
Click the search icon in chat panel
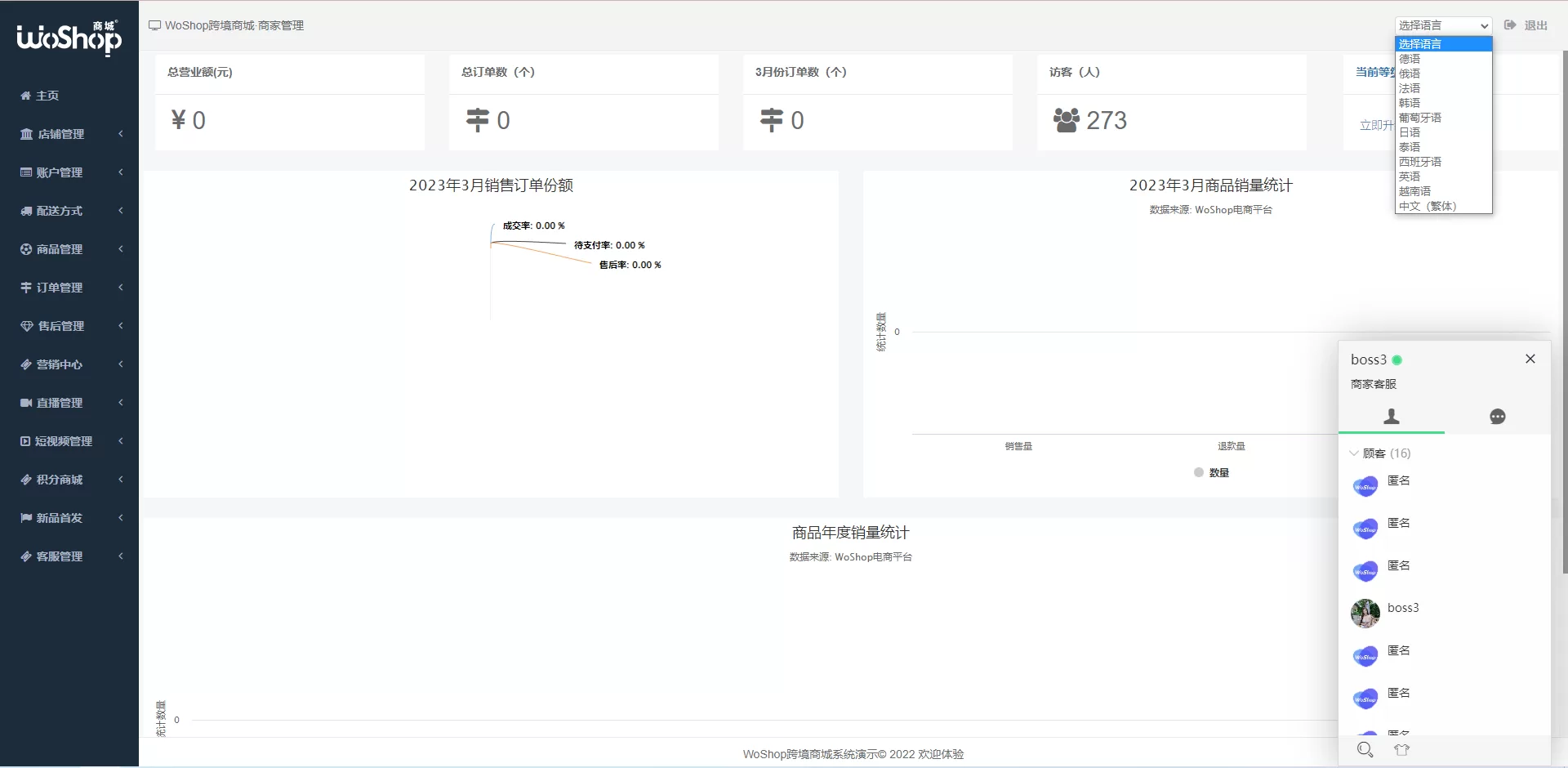[1365, 749]
